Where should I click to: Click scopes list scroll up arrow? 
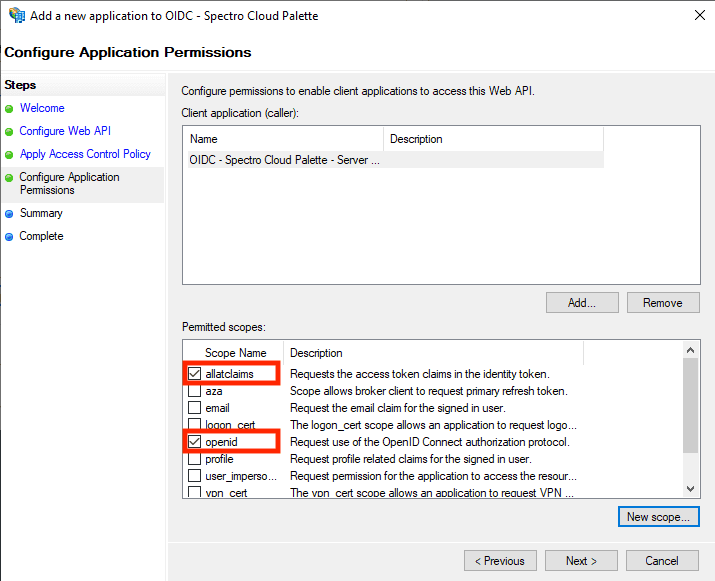(x=690, y=350)
